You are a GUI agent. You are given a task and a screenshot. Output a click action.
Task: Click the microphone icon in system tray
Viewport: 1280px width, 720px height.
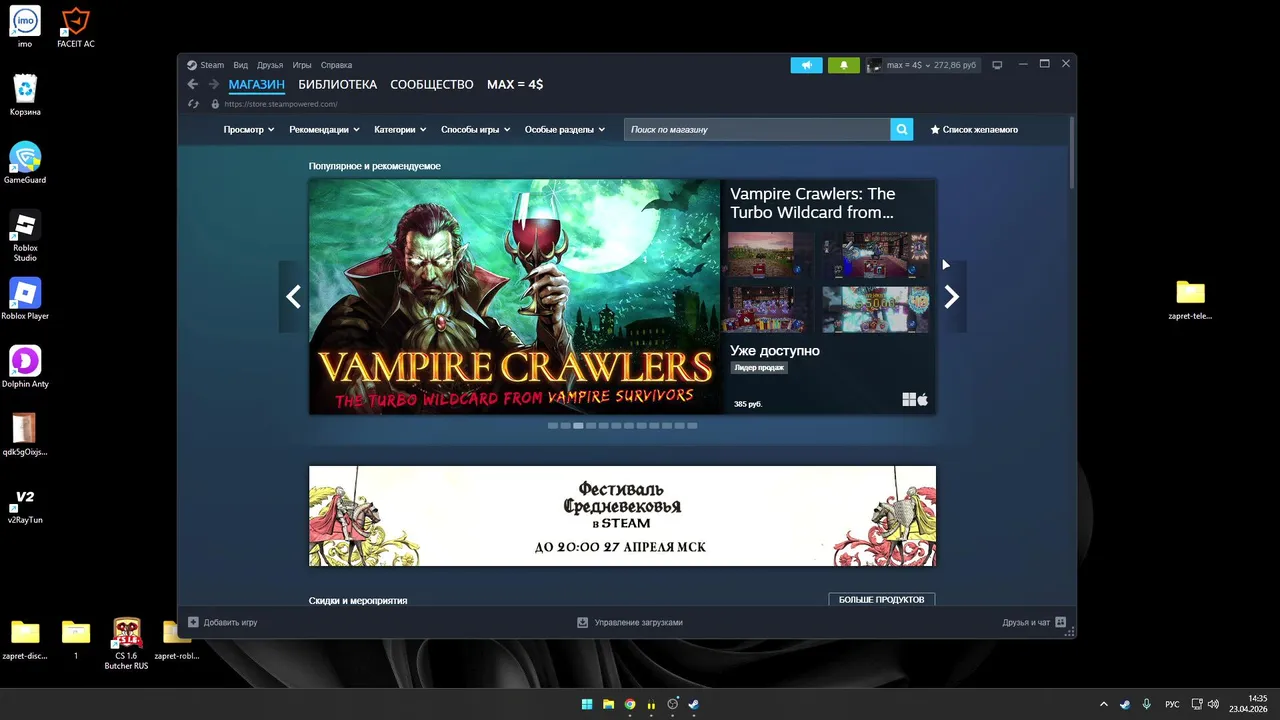click(1146, 704)
